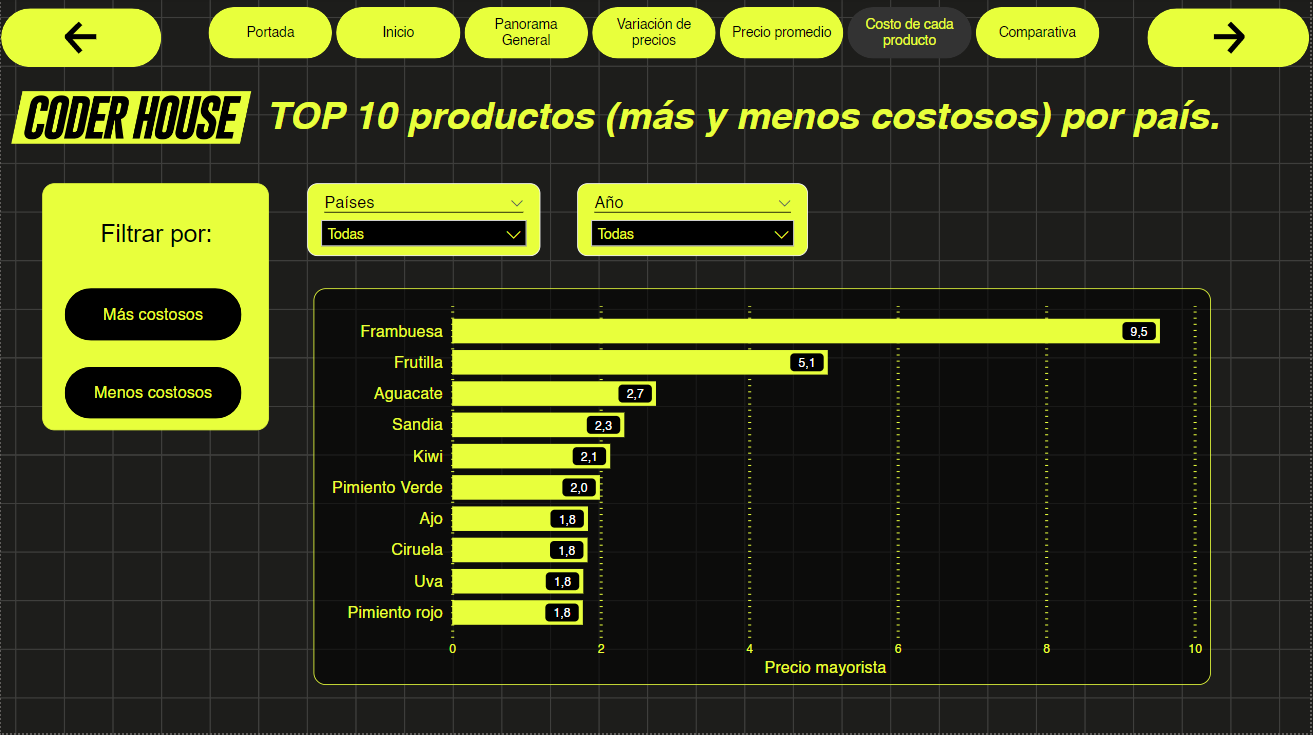The width and height of the screenshot is (1313, 735).
Task: Expand the Todas combo box under Año
Action: [x=692, y=233]
